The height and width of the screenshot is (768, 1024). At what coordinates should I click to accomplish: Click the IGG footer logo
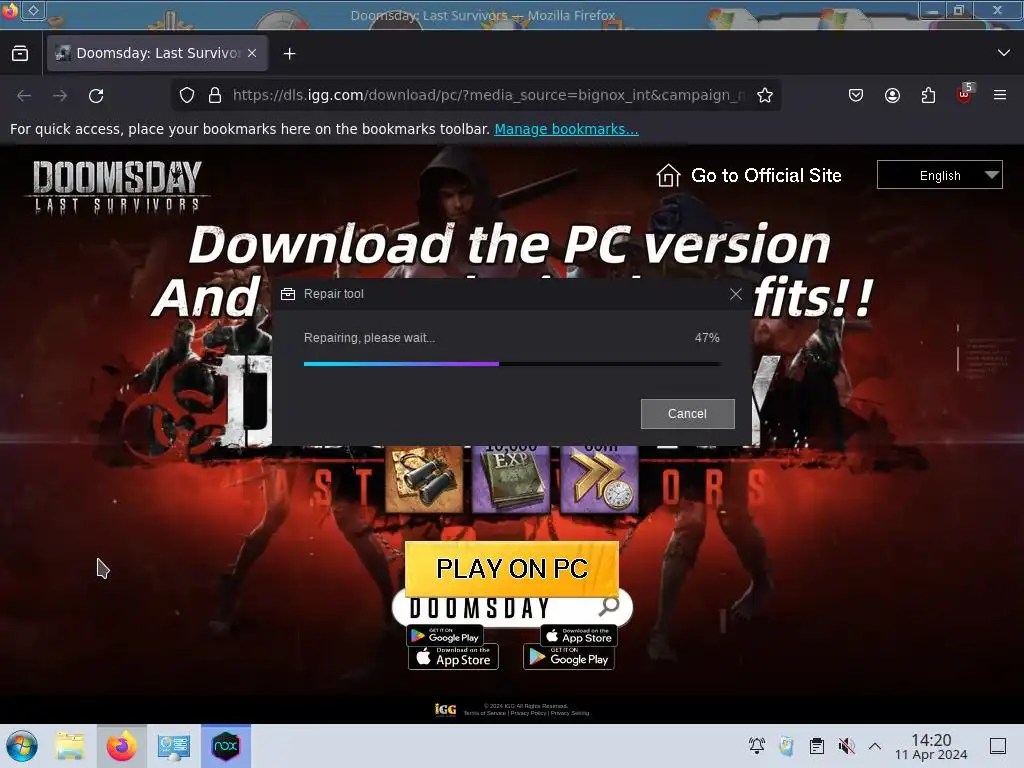445,709
